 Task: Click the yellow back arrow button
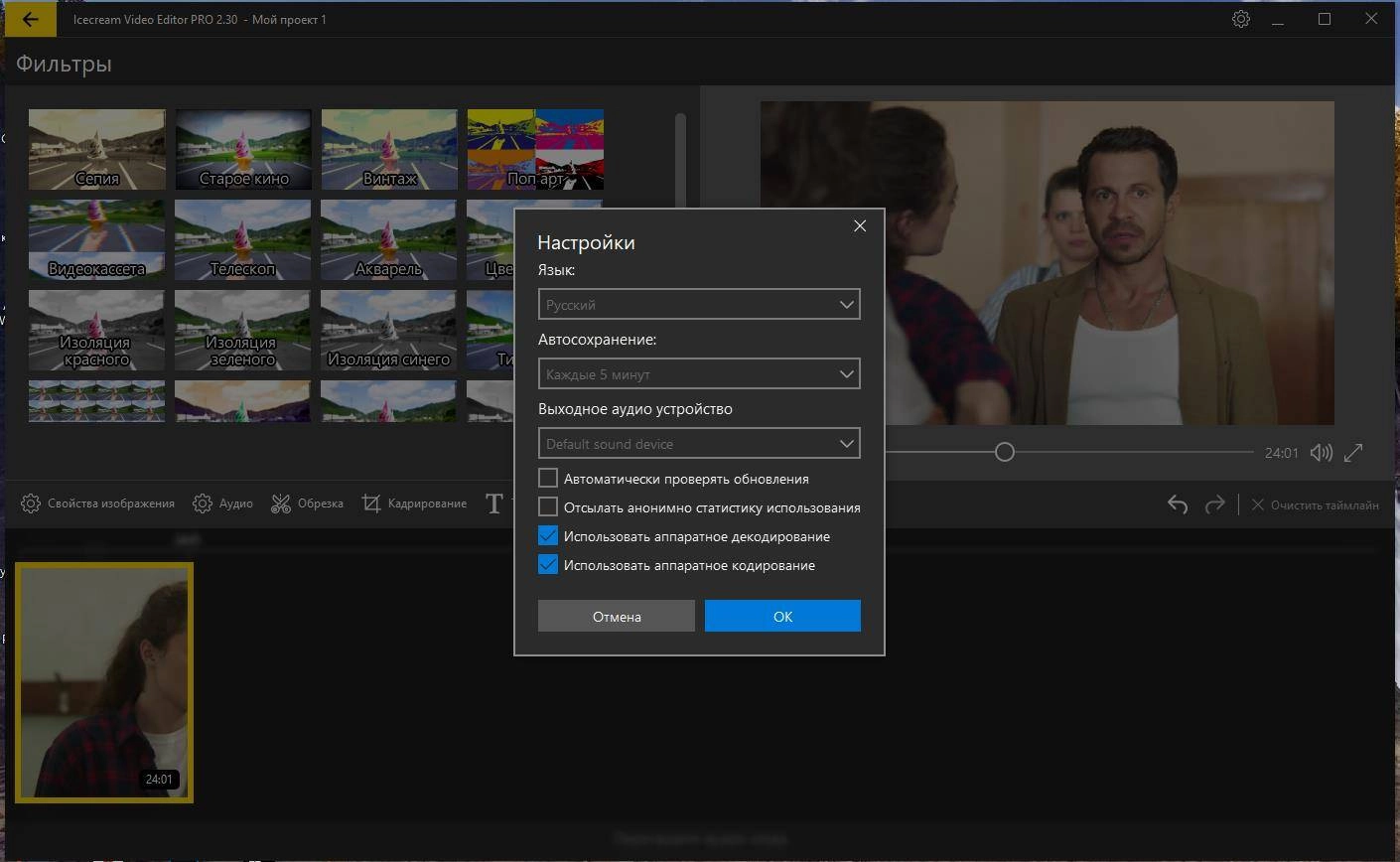pos(30,19)
